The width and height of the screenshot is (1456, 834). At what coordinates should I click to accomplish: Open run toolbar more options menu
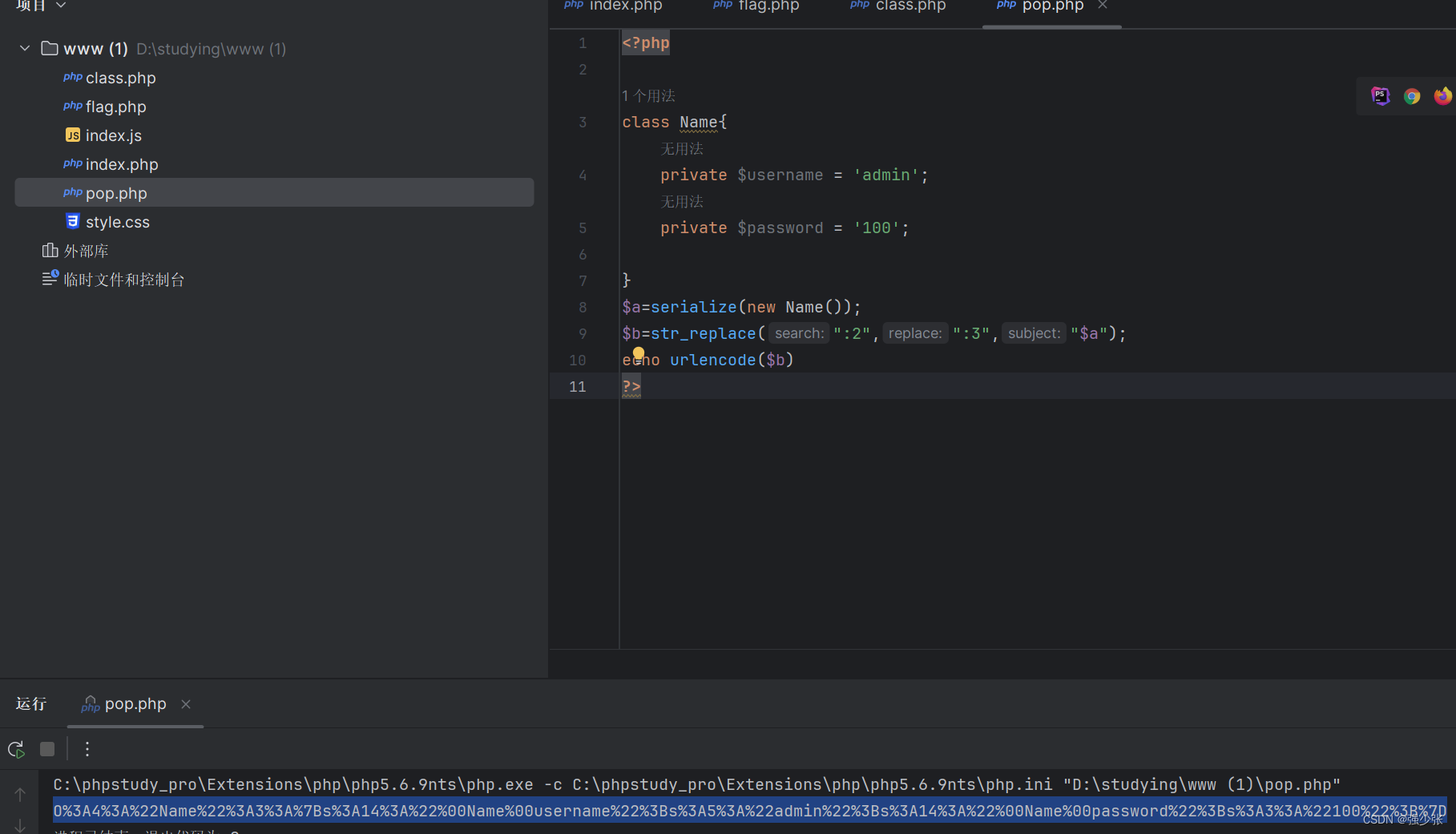point(87,749)
